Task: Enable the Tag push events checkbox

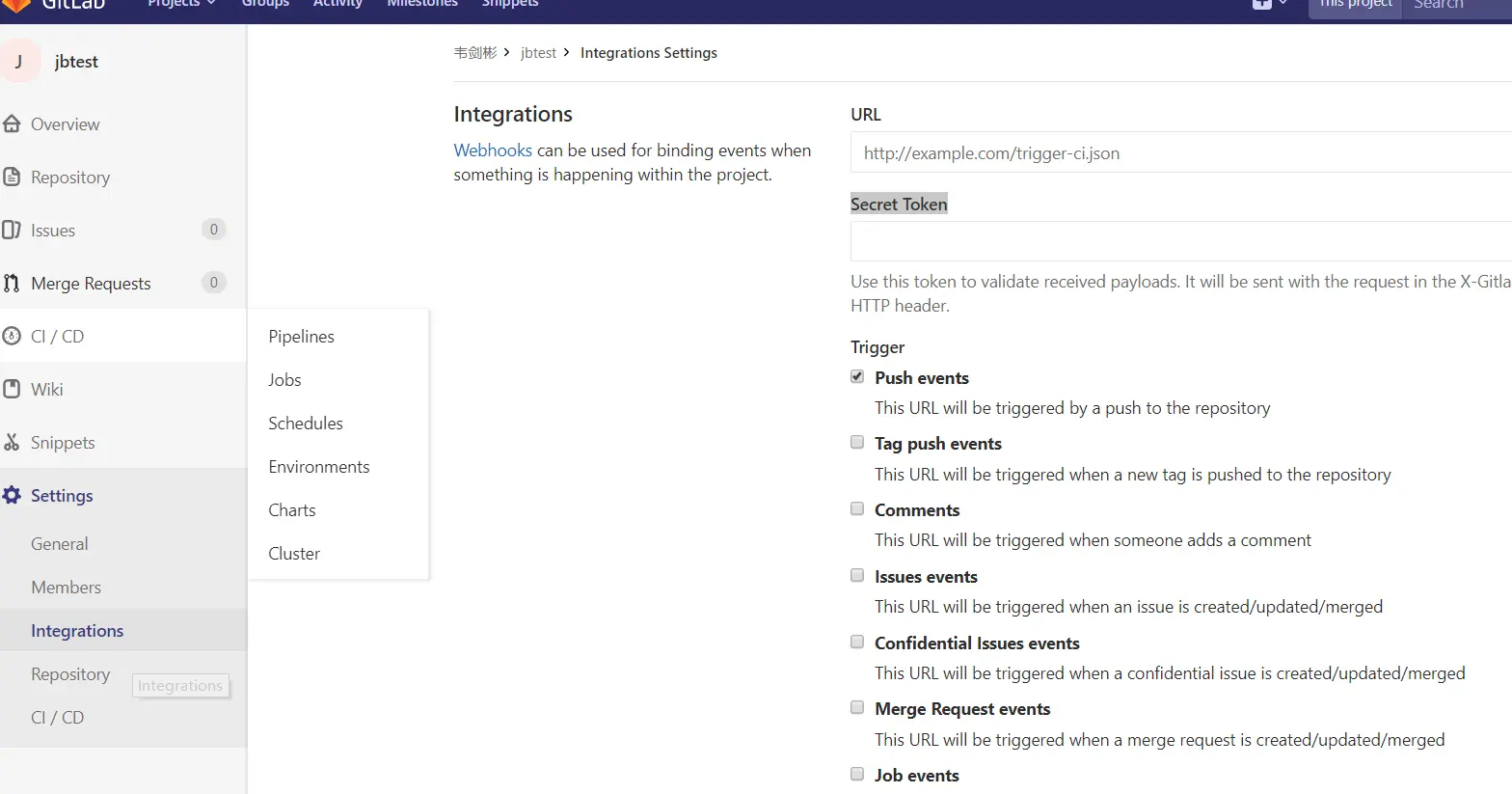Action: [x=857, y=443]
